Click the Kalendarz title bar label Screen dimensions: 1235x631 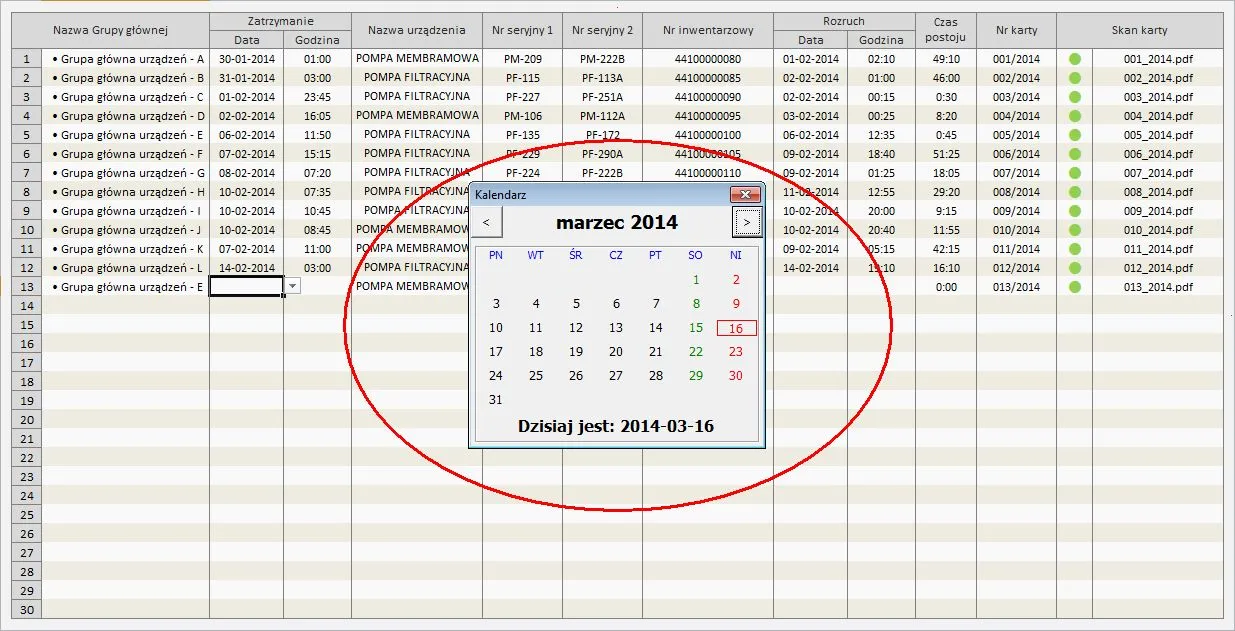(500, 195)
